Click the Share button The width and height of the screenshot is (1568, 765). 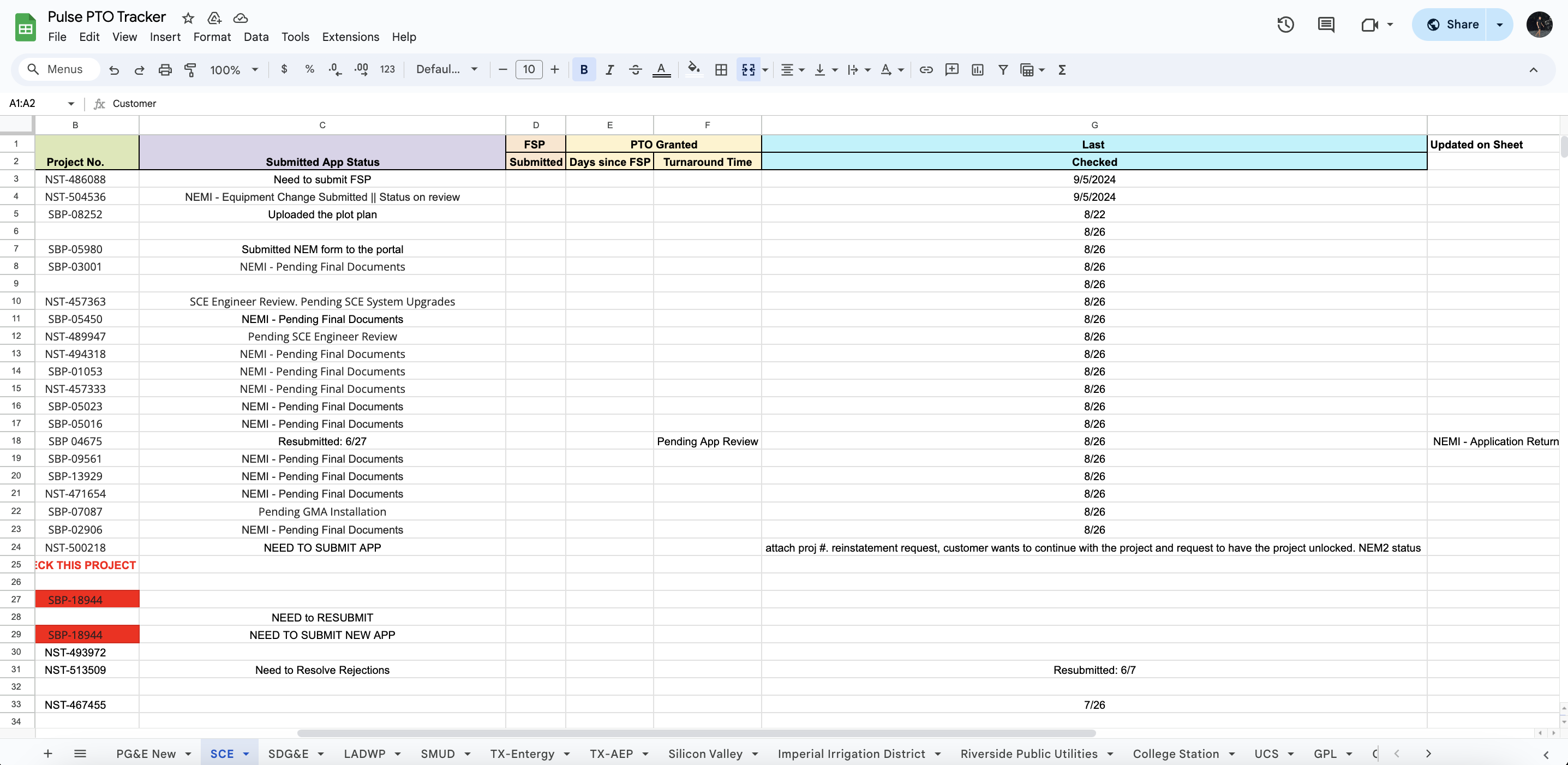[1452, 25]
